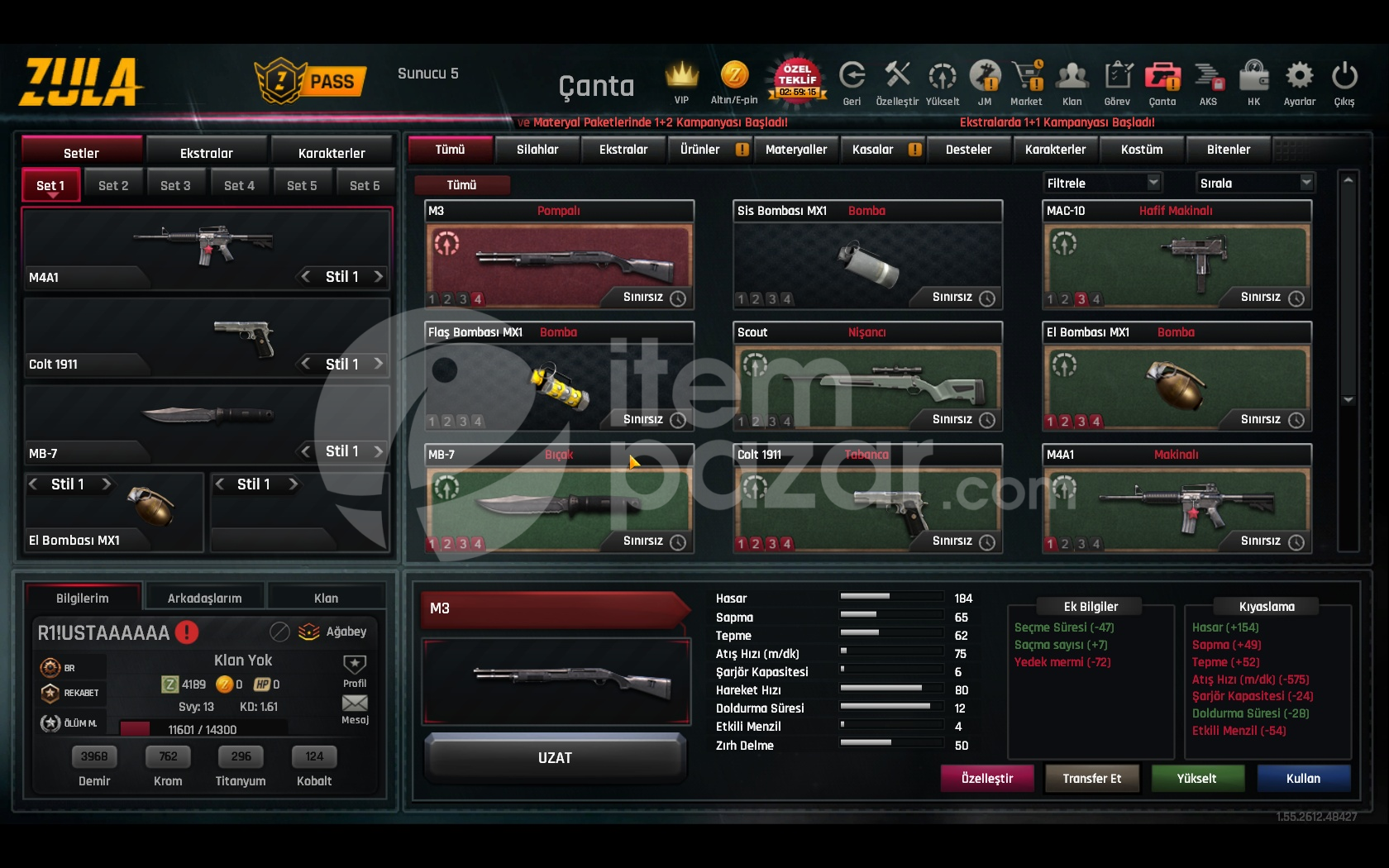Select next style arrow for El Bombası MX1
Viewport: 1389px width, 868px height.
pos(107,484)
